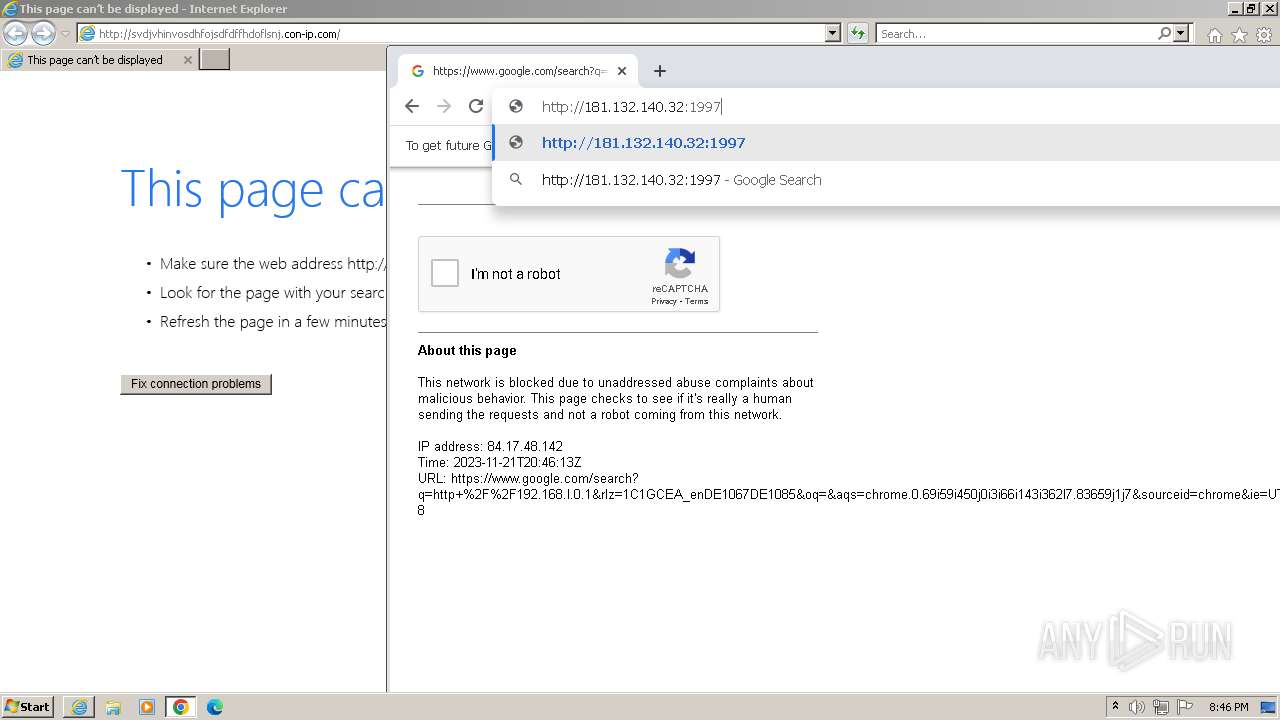Click IE refresh page icon
1280x720 pixels.
click(858, 33)
